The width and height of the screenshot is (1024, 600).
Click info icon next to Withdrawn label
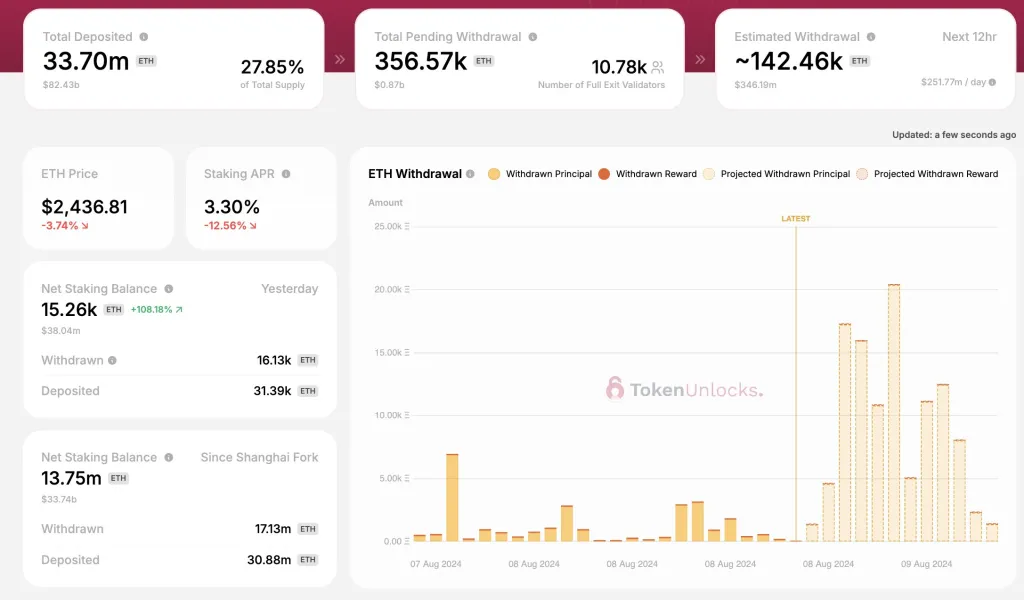pos(112,360)
